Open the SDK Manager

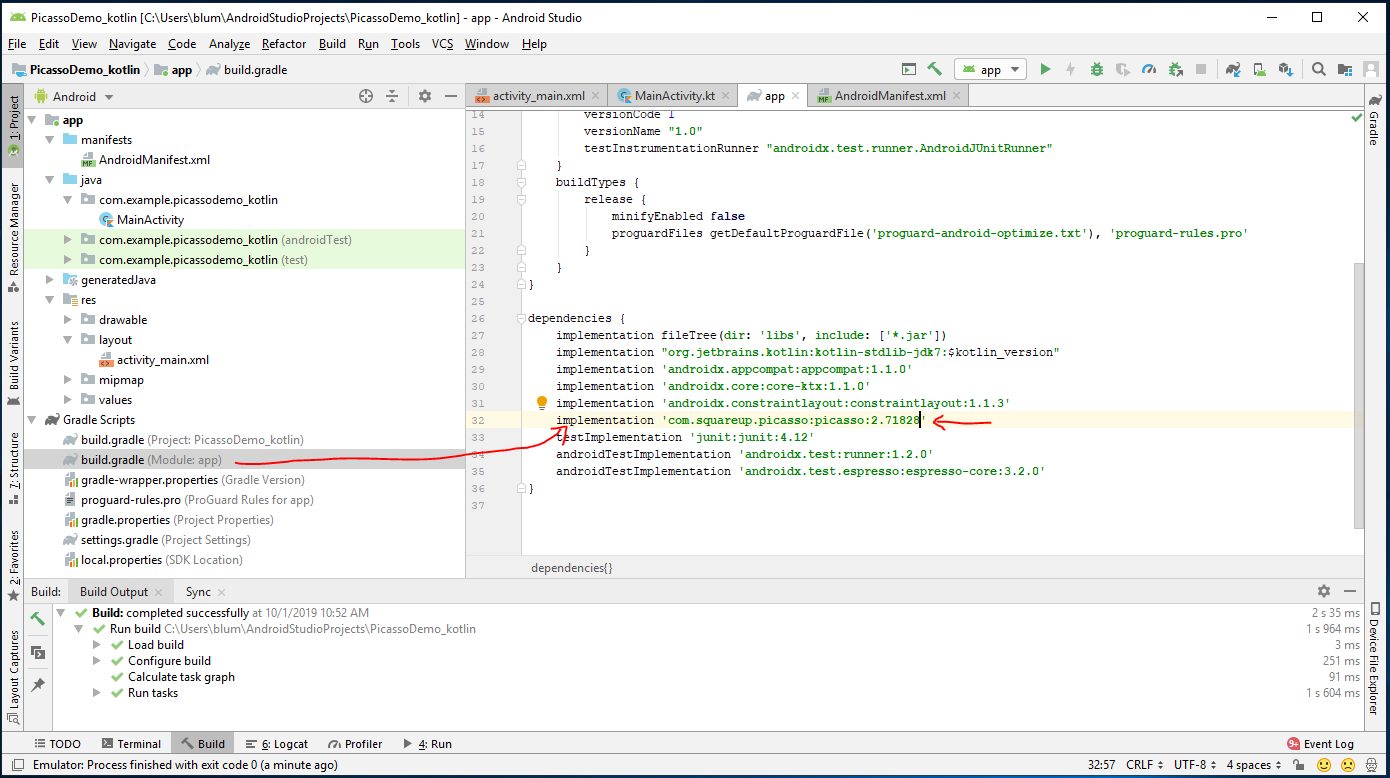click(x=1286, y=69)
